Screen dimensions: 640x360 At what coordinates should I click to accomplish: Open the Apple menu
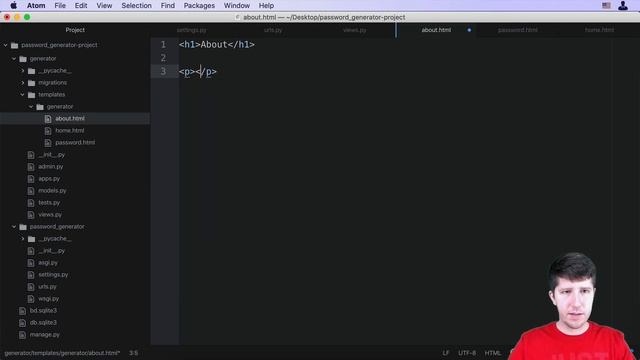point(13,6)
